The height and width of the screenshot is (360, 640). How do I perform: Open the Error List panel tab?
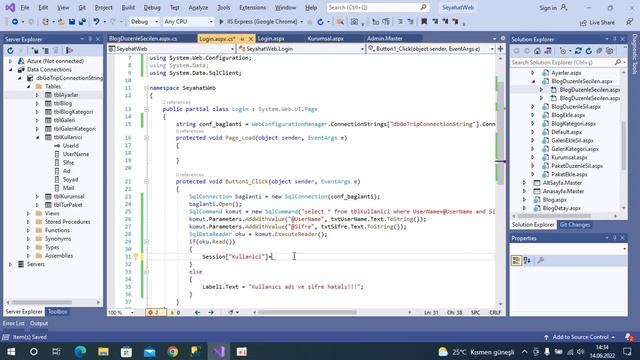pos(13,323)
